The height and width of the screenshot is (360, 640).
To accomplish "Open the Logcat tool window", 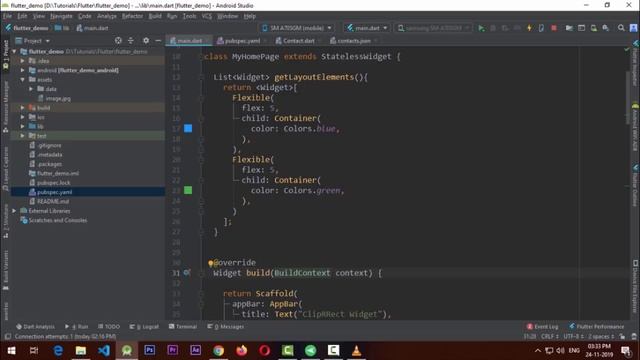I will (144, 327).
